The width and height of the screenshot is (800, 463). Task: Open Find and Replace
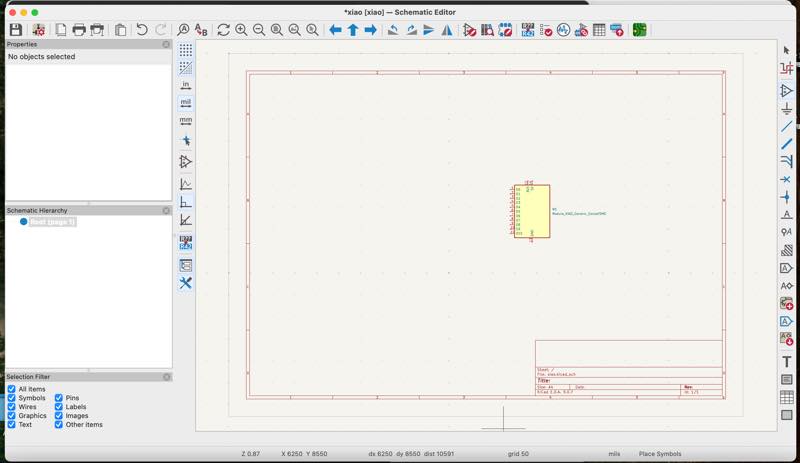[201, 30]
